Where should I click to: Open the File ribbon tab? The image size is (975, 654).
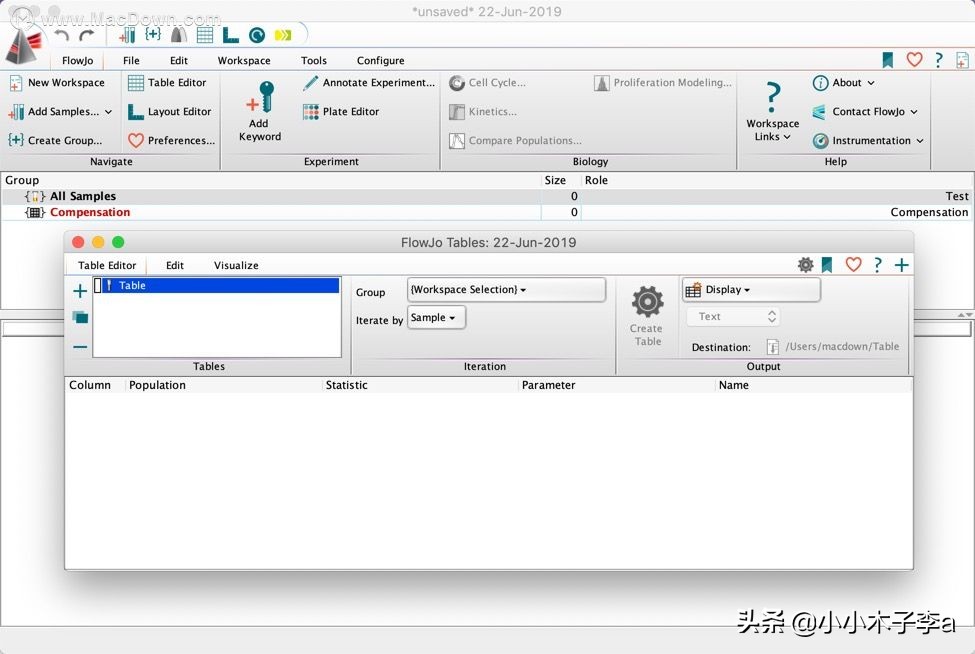point(131,60)
